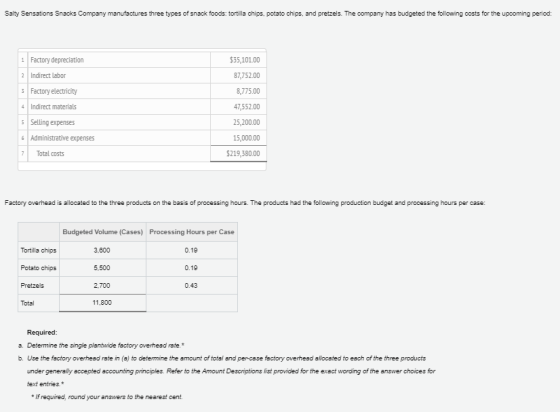Select requirement a about plantwide overhead rate
The height and width of the screenshot is (412, 560).
coord(102,346)
